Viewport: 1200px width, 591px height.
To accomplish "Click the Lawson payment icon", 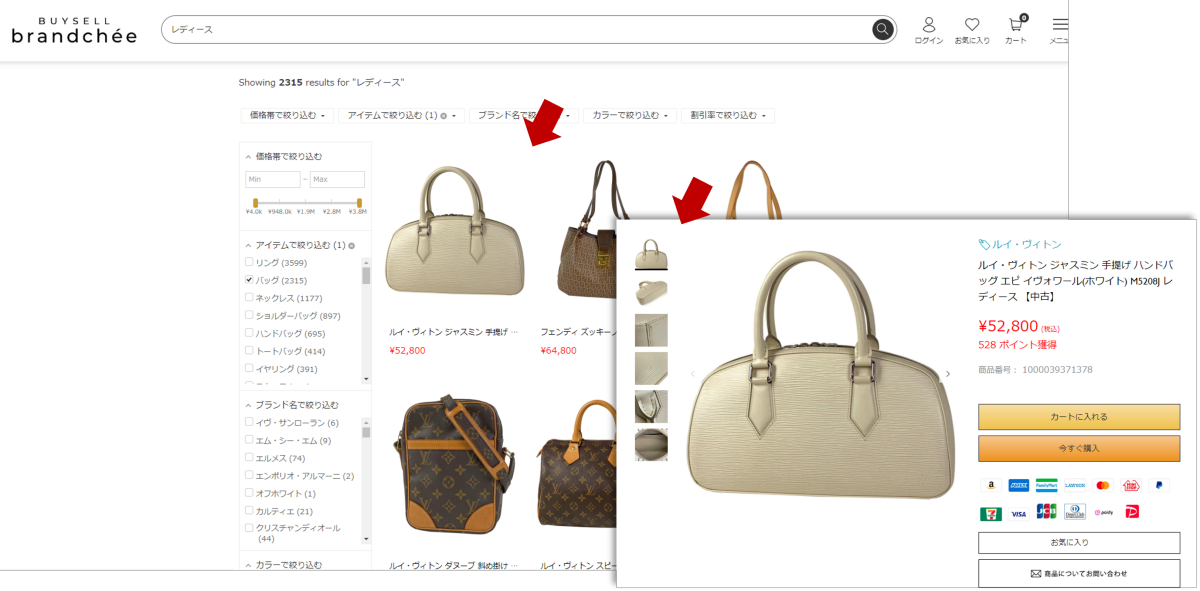I will click(1075, 485).
